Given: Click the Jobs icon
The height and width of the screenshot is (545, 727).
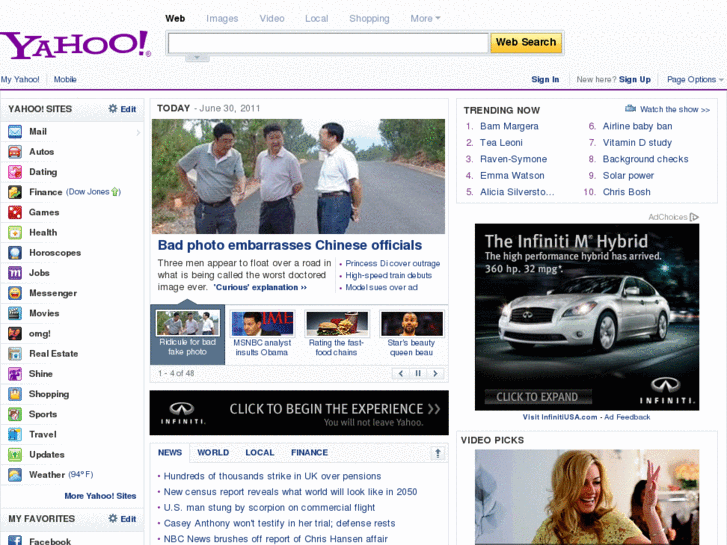Looking at the screenshot, I should [15, 273].
